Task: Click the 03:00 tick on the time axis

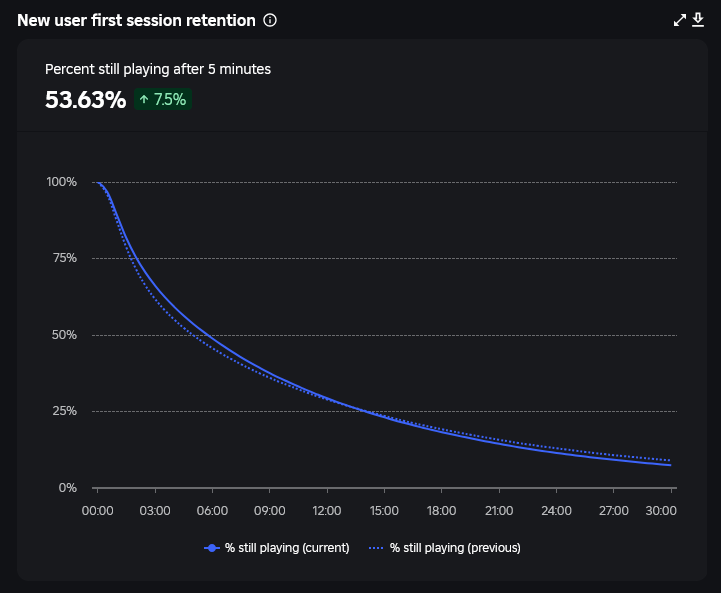Action: [x=154, y=510]
